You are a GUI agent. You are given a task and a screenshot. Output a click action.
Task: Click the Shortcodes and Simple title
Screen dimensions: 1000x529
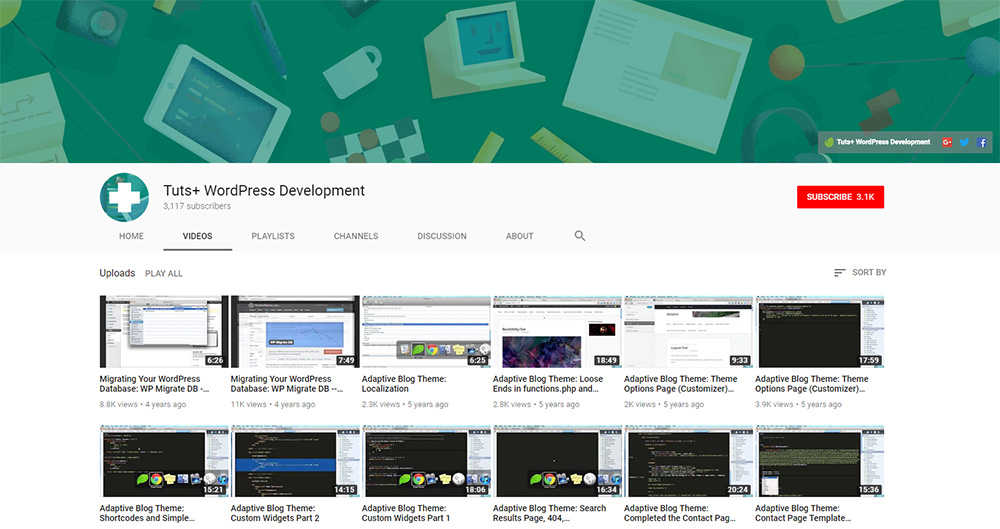pos(147,513)
